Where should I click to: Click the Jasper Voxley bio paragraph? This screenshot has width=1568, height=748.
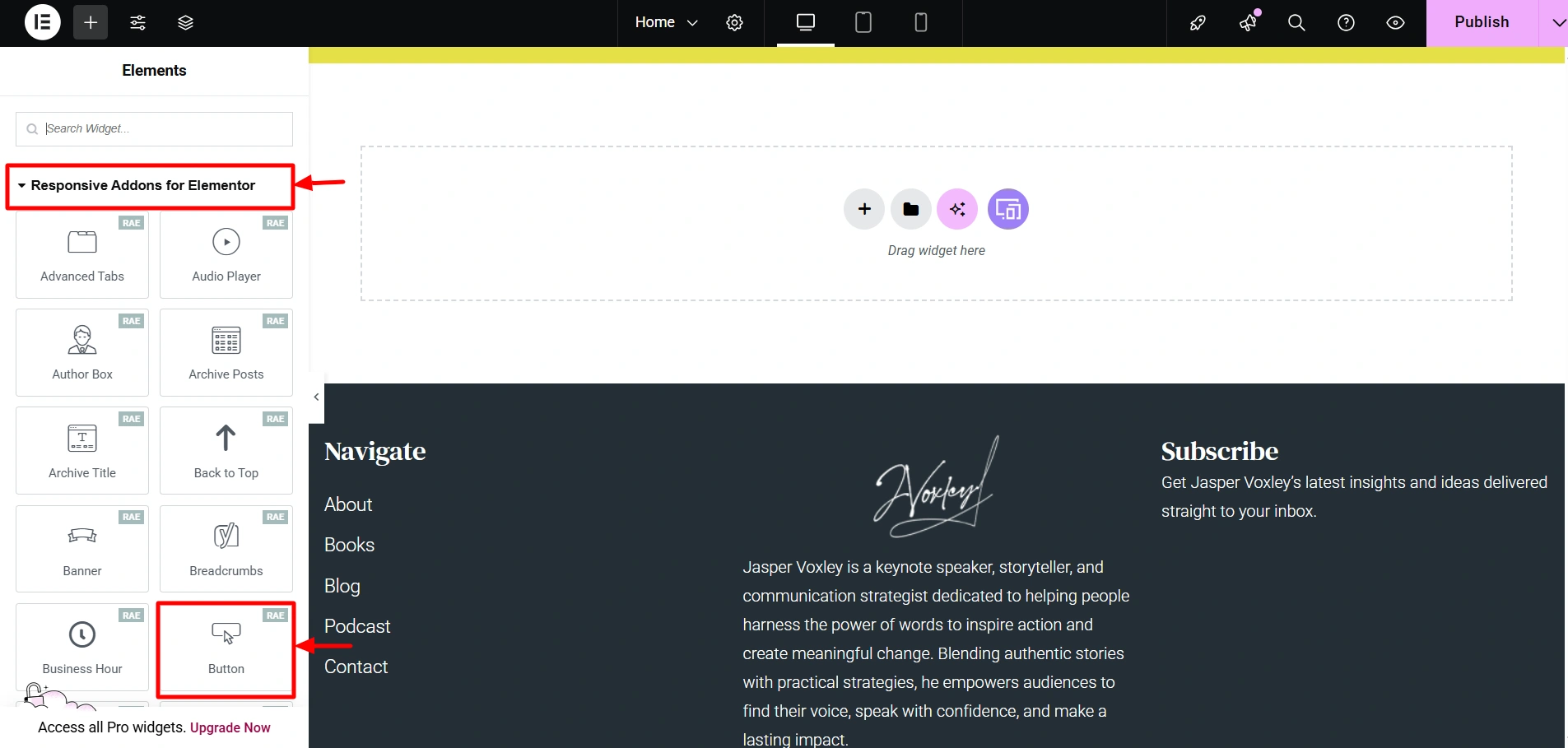click(937, 653)
